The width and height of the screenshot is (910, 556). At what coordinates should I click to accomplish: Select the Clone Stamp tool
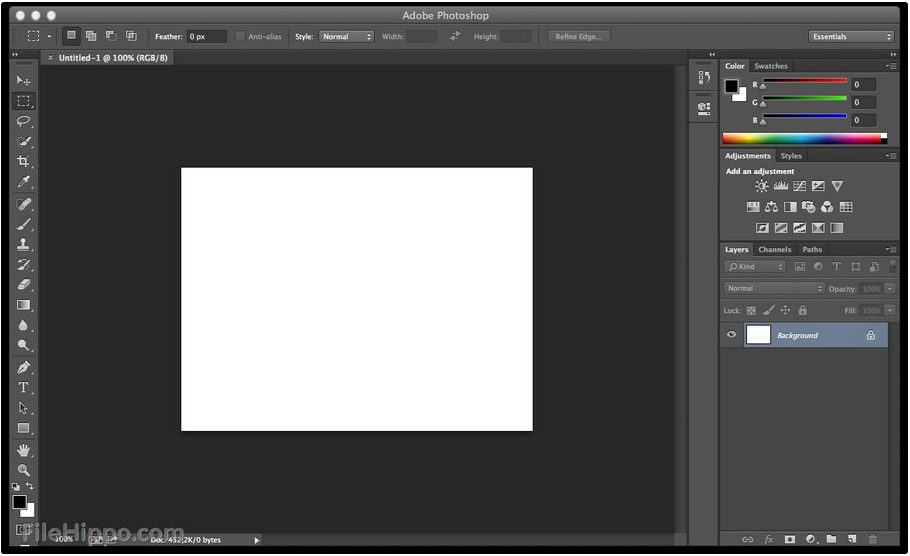point(23,244)
